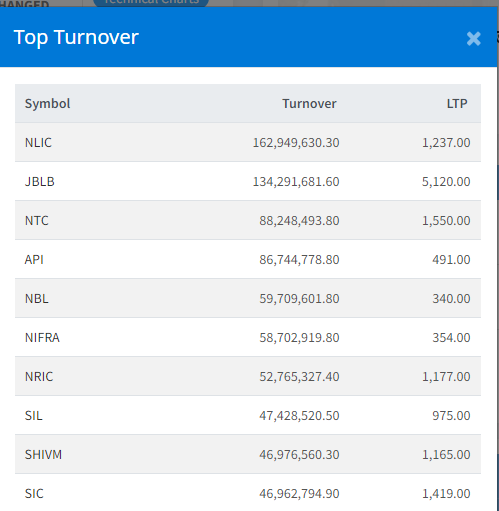Click NLIC turnover value 162,949,630.30
499x511 pixels.
[x=296, y=143]
